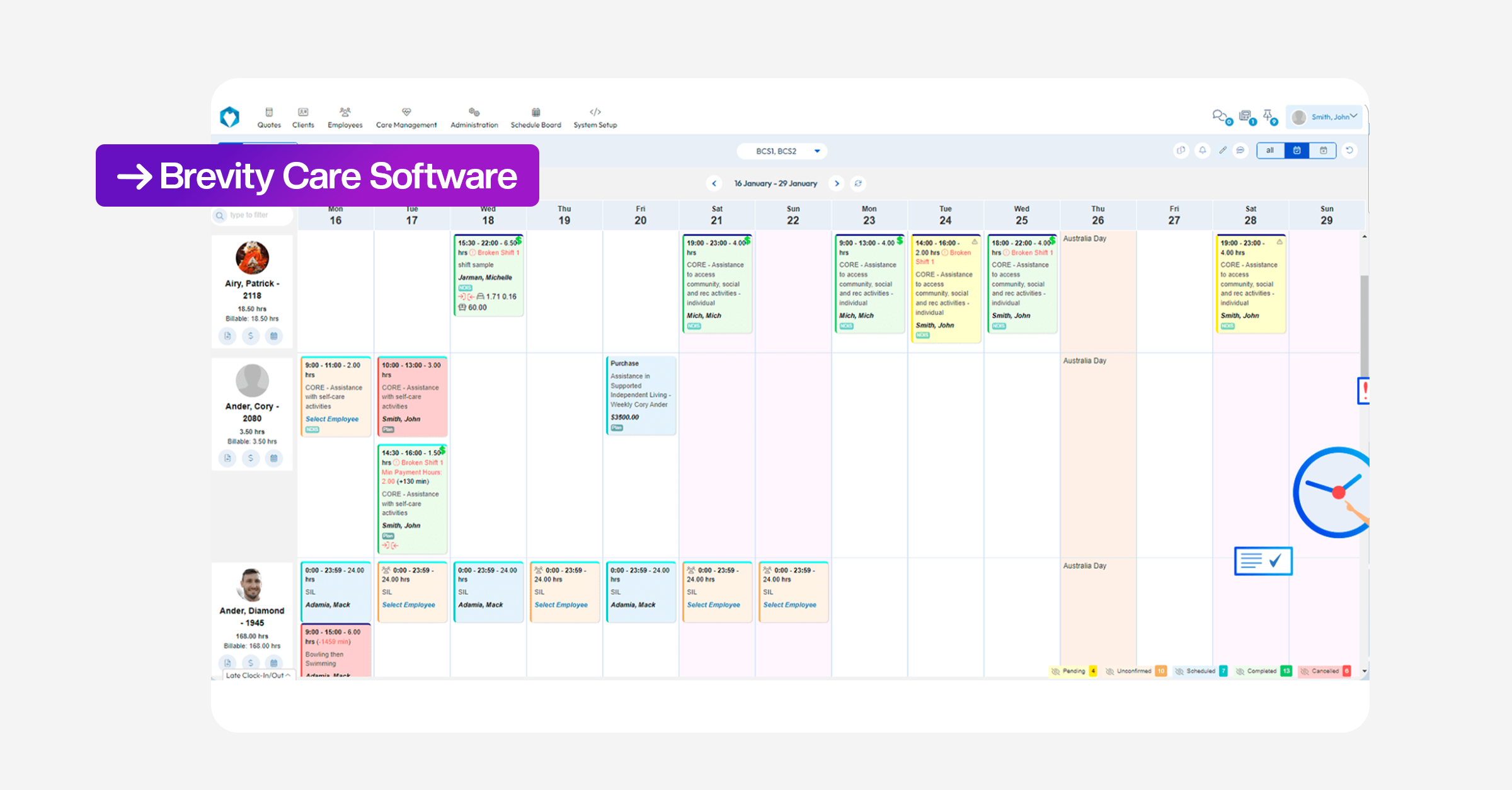Click the copy shifts icon

click(x=1181, y=151)
